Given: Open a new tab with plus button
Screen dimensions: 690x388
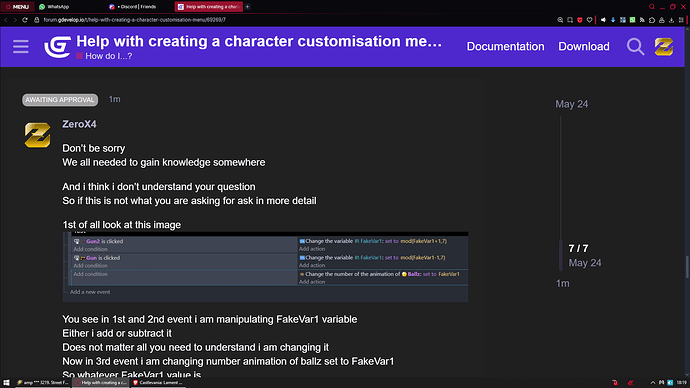Looking at the screenshot, I should pos(247,7).
